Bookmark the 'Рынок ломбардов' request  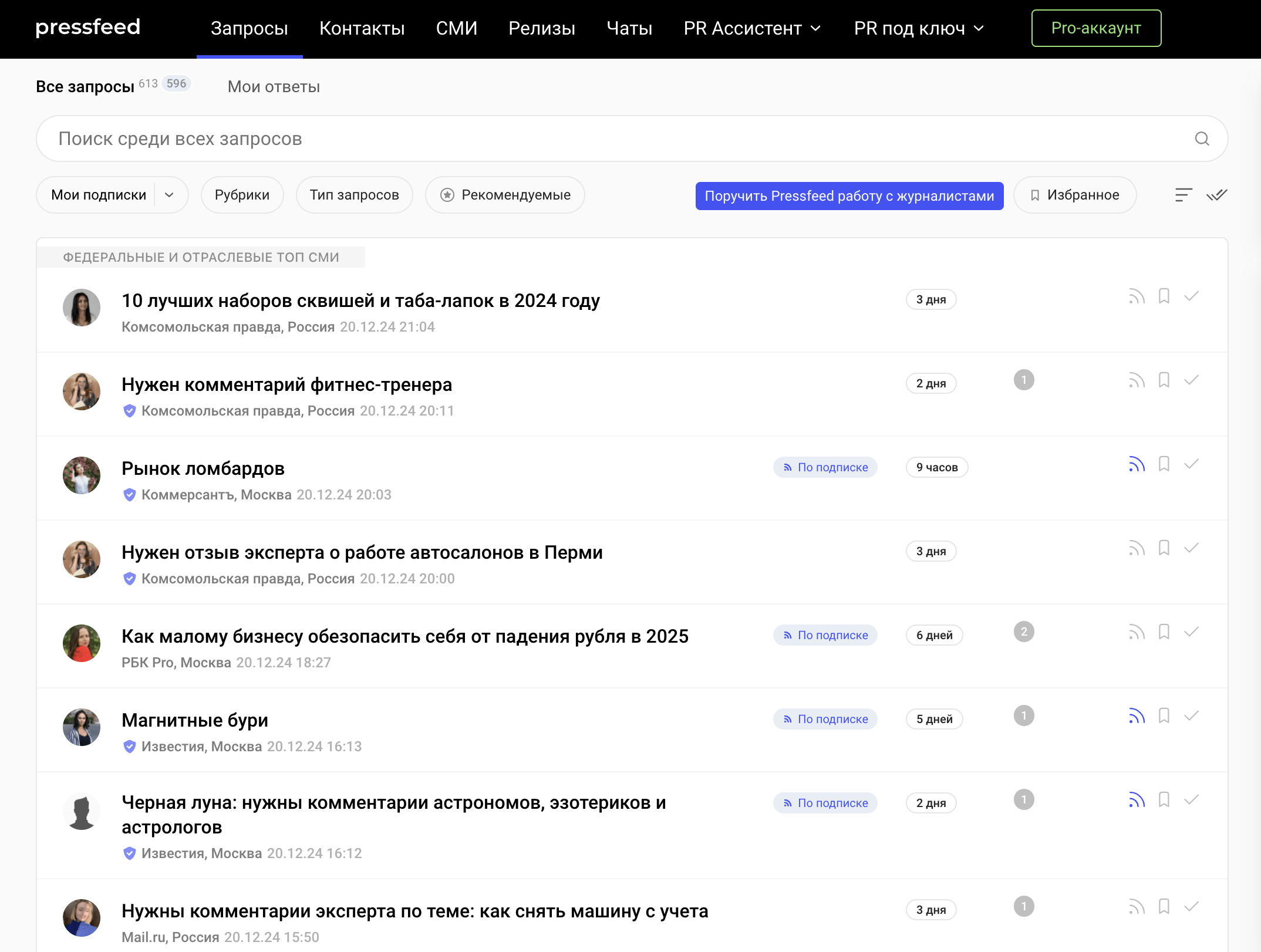coord(1164,464)
